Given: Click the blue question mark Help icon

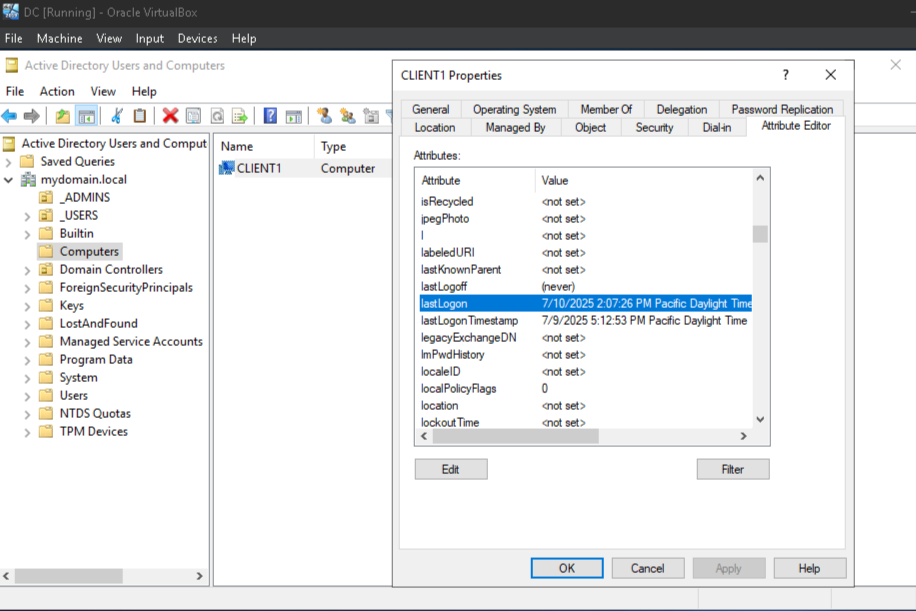Looking at the screenshot, I should (x=270, y=116).
